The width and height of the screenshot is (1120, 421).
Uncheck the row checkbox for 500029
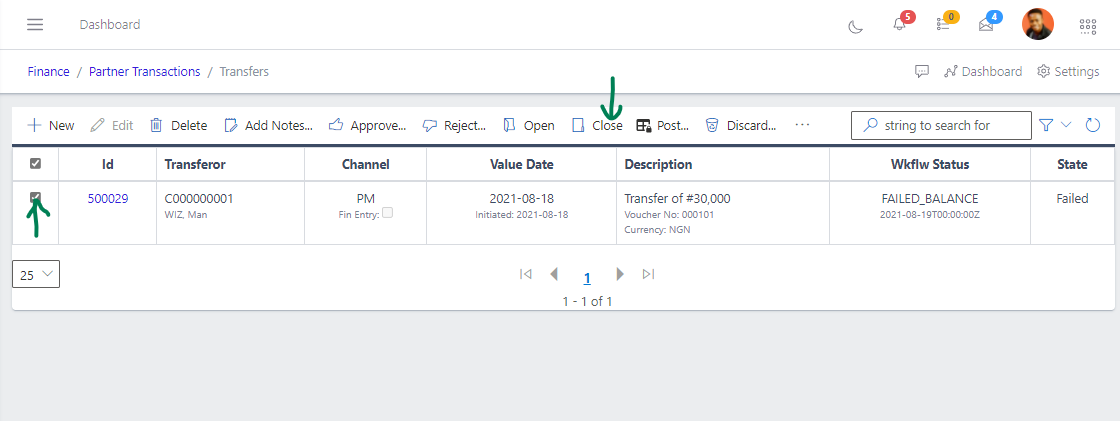[x=36, y=198]
